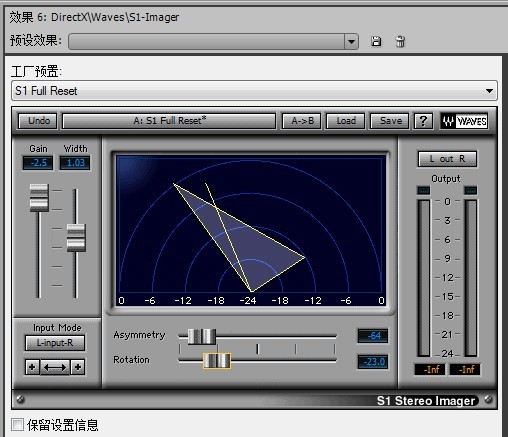Screen dimensions: 508x437
Task: Click the Rotation value field -23.0
Action: pyautogui.click(x=373, y=362)
